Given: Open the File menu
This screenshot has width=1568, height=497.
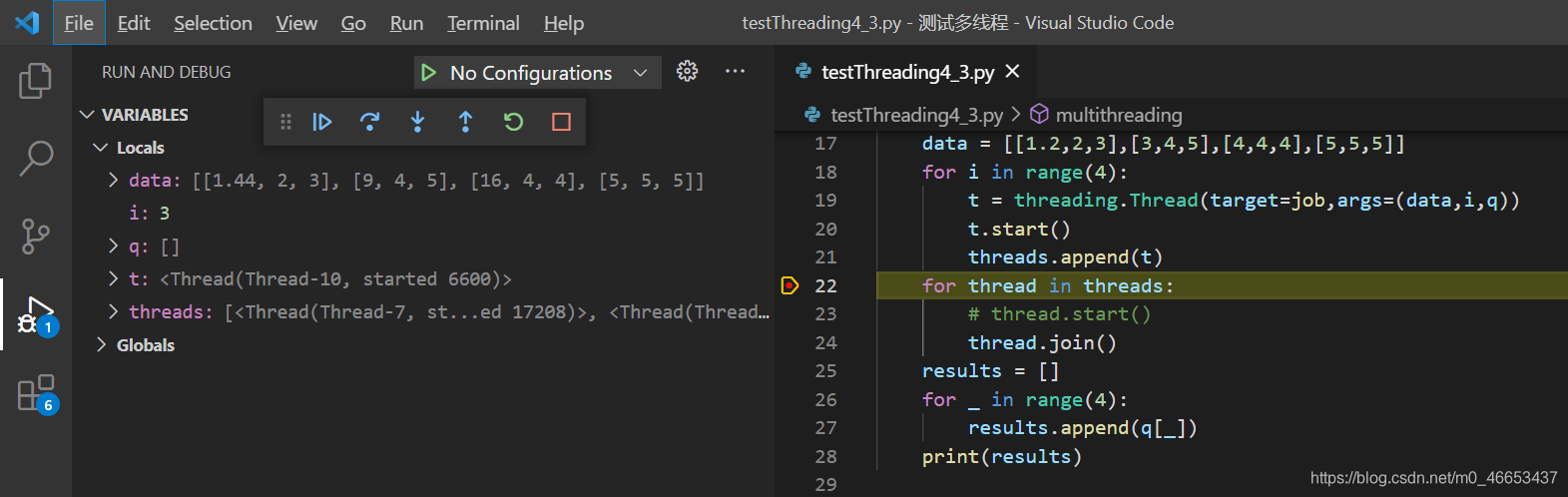Looking at the screenshot, I should (79, 23).
